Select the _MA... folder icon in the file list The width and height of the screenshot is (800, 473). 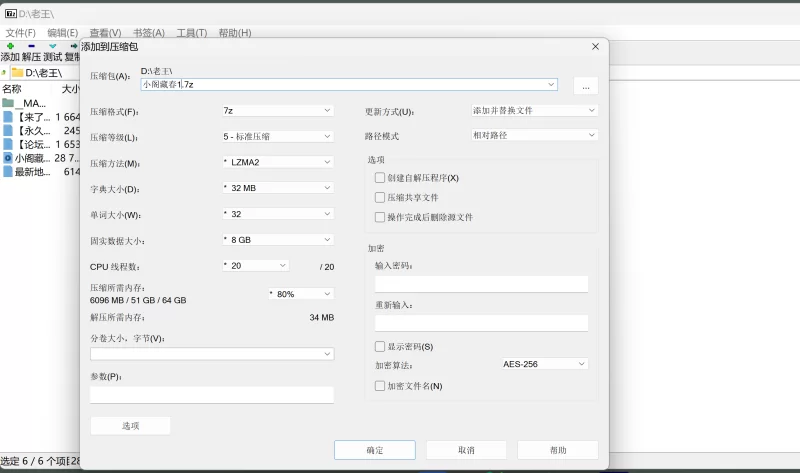click(x=8, y=103)
